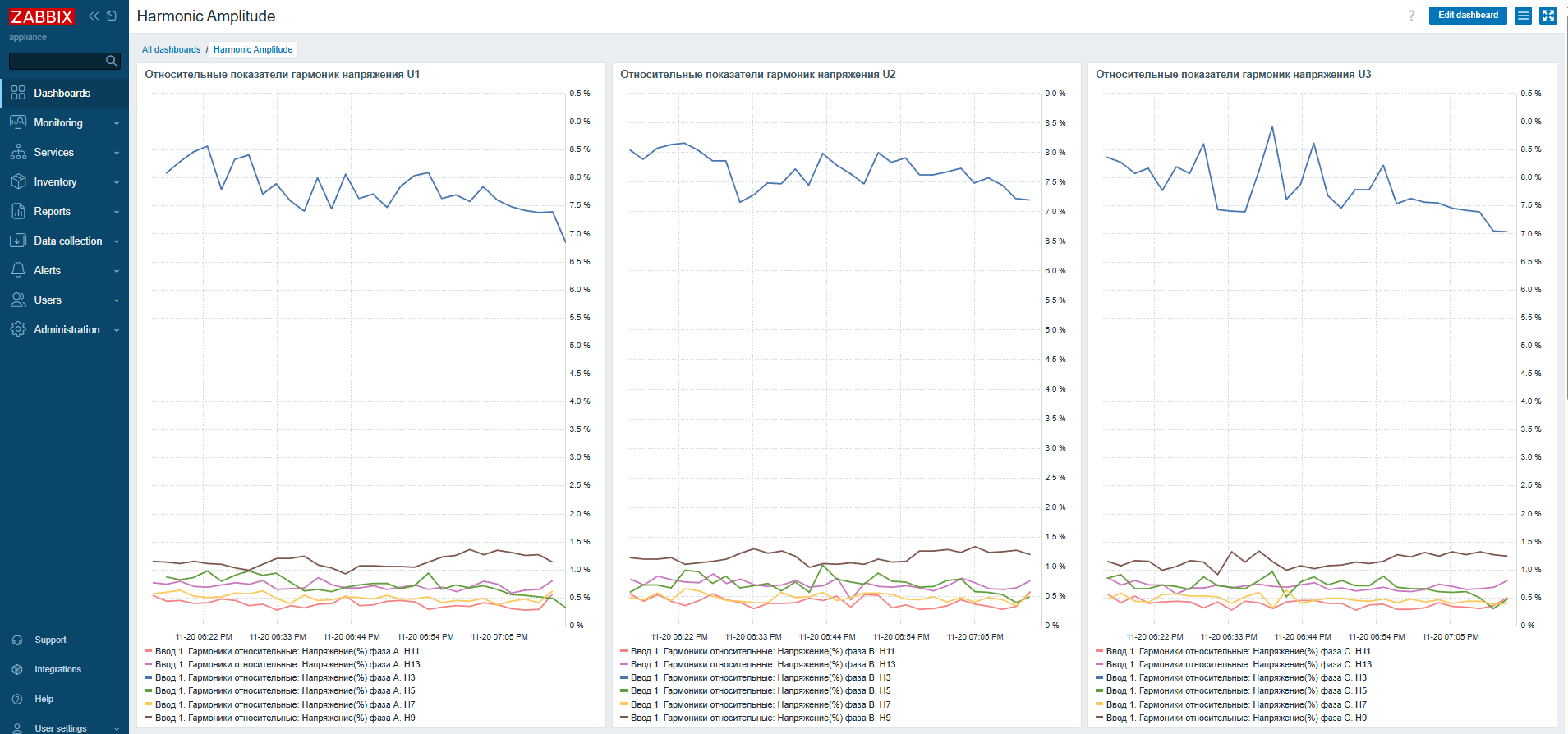
Task: Click legend entry 'фаза A. H13'
Action: click(287, 664)
